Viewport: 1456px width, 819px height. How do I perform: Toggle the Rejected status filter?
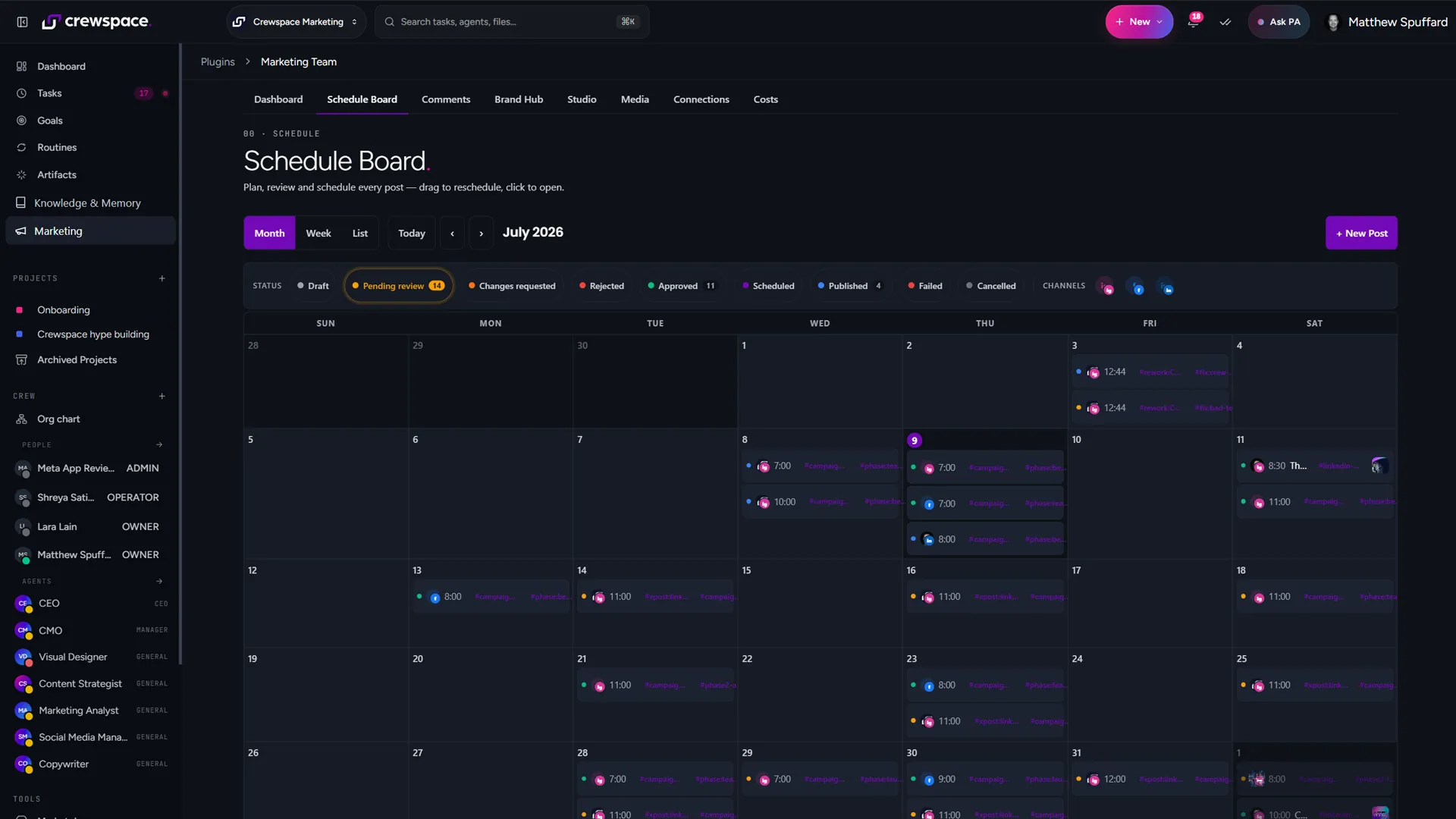601,286
